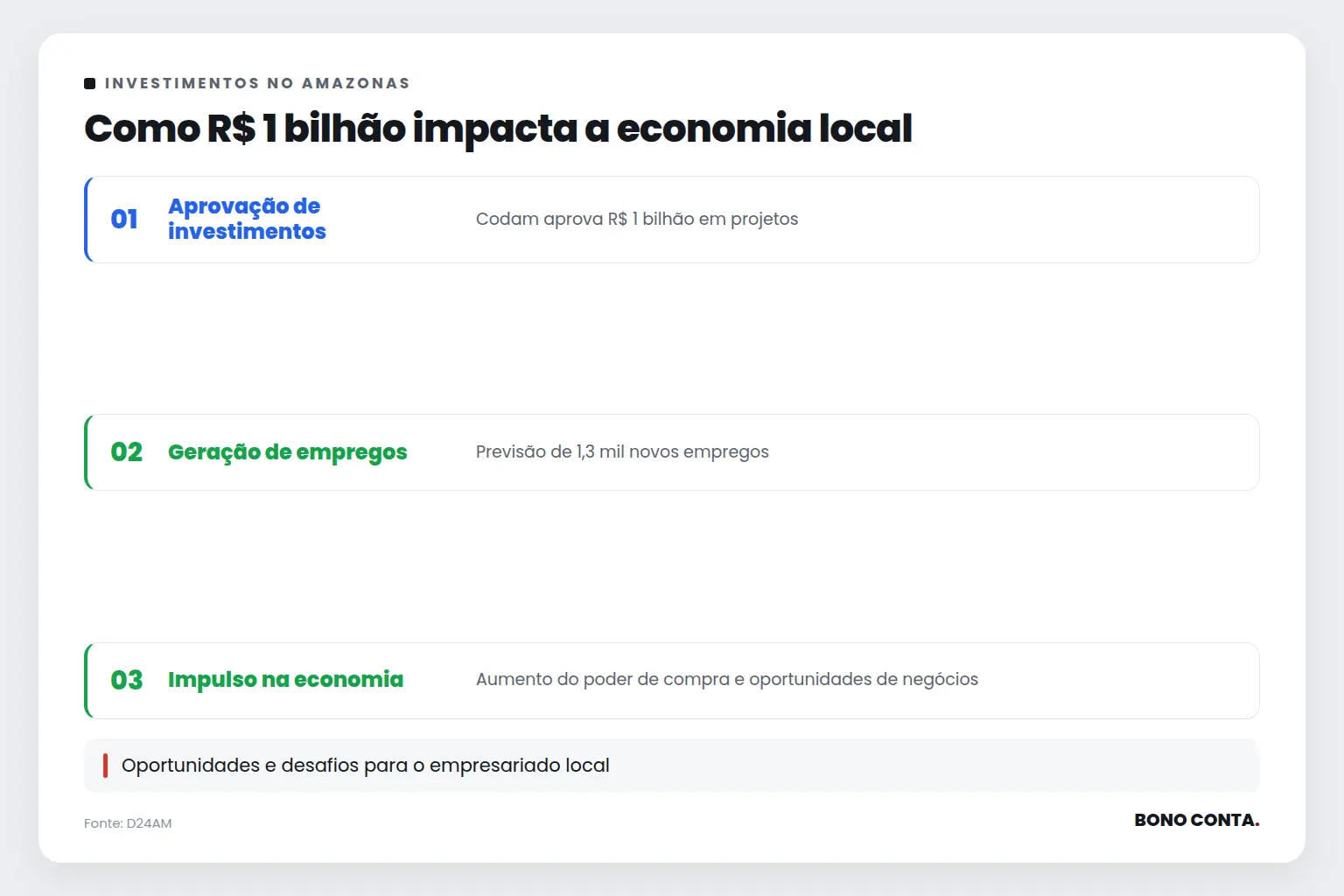The width and height of the screenshot is (1344, 896).
Task: Click step number 02
Action: pos(126,452)
